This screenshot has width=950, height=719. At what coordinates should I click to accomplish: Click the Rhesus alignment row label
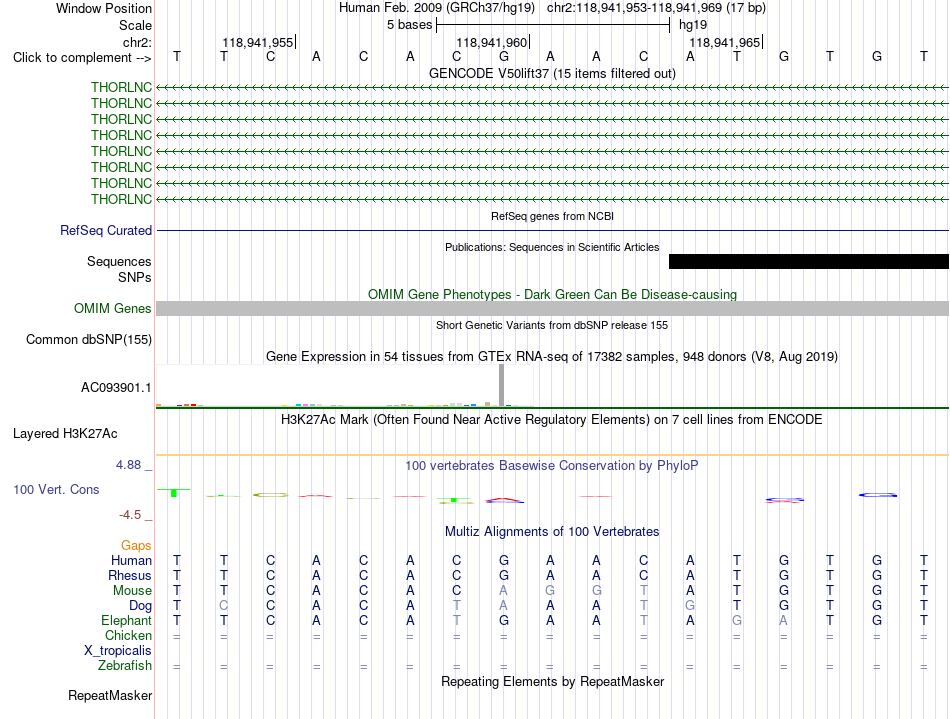[130, 575]
